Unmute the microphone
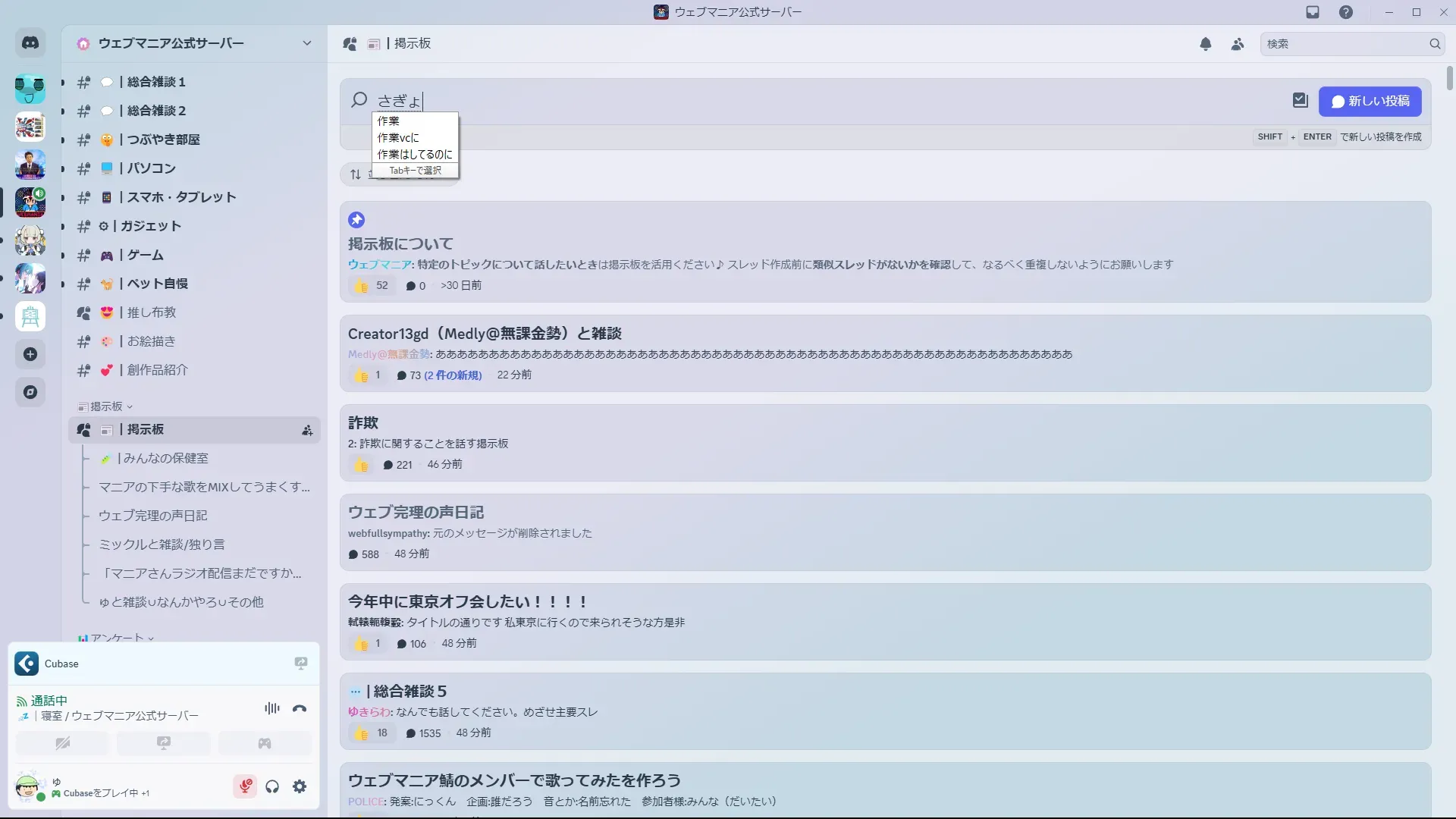 [x=245, y=786]
